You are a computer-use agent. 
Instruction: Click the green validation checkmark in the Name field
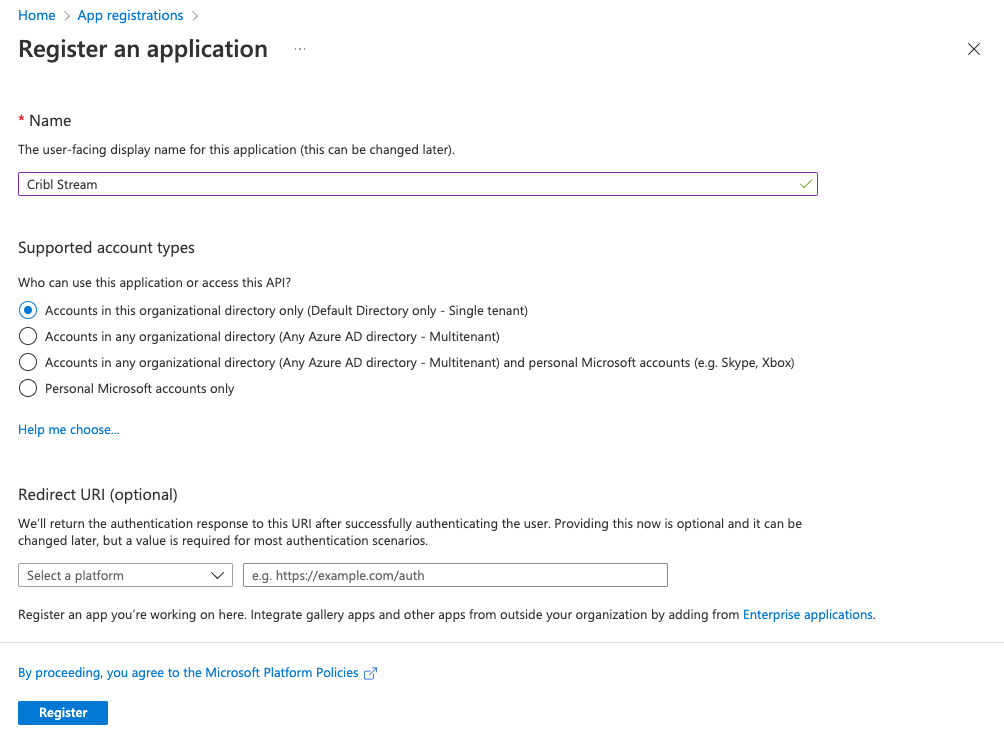pos(805,184)
